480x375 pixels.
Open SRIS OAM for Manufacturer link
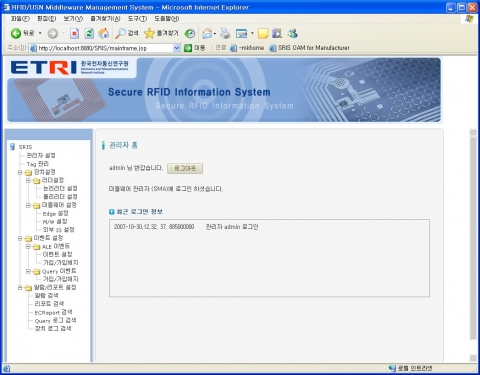pyautogui.click(x=310, y=48)
